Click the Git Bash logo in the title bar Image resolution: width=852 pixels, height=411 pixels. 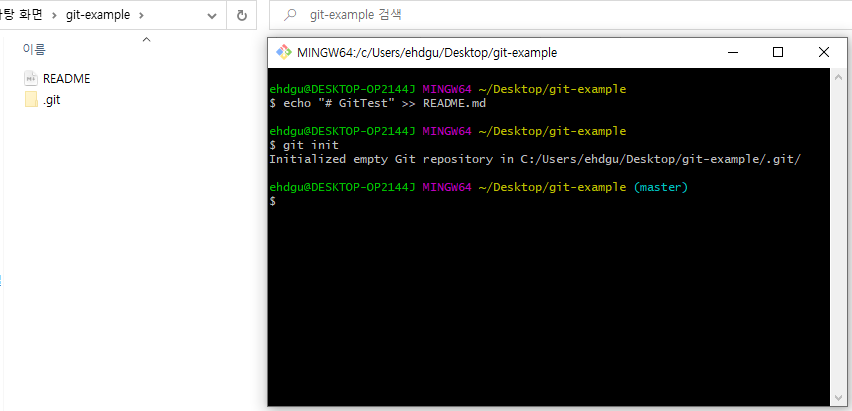click(x=284, y=52)
